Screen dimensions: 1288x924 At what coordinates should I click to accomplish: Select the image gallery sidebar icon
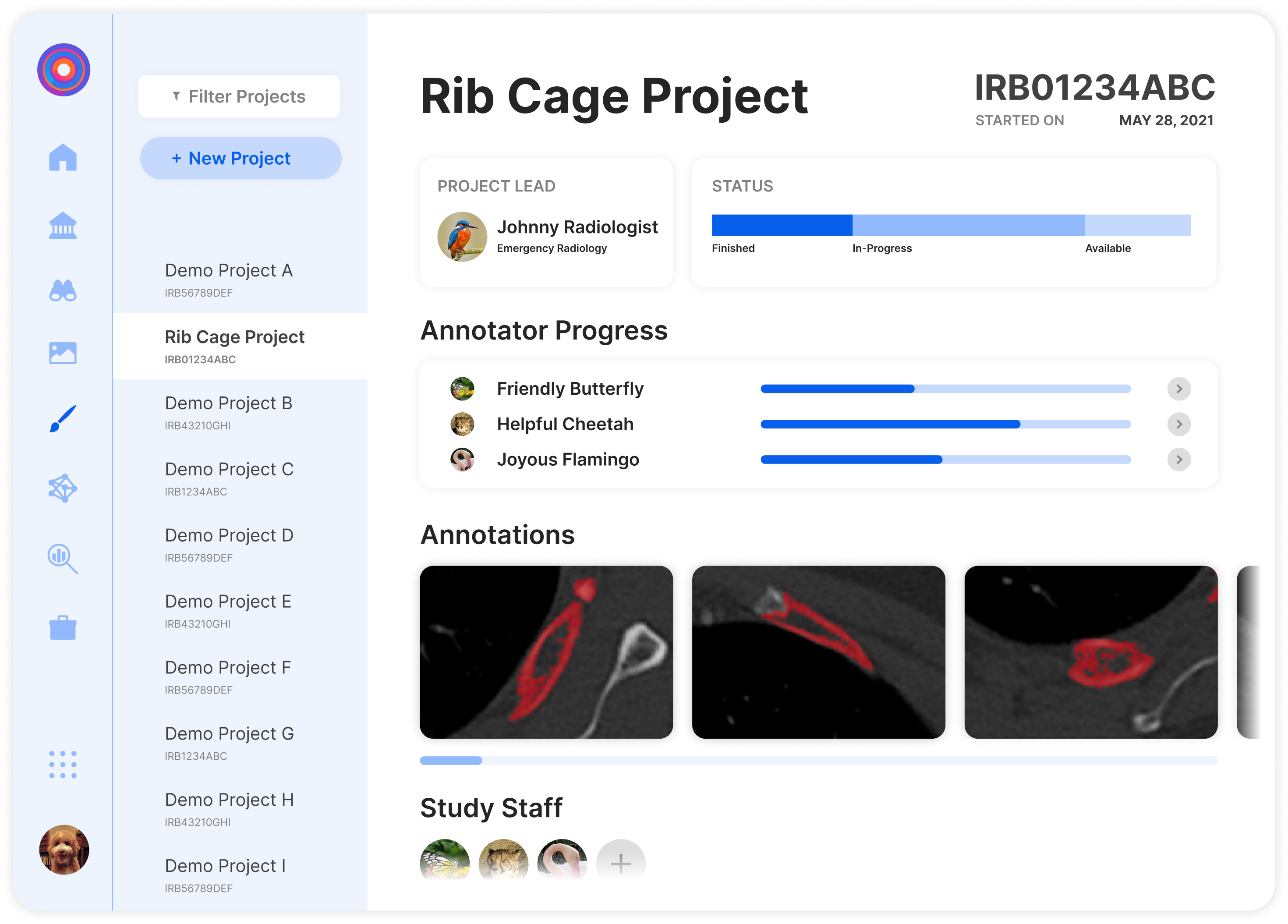coord(63,353)
